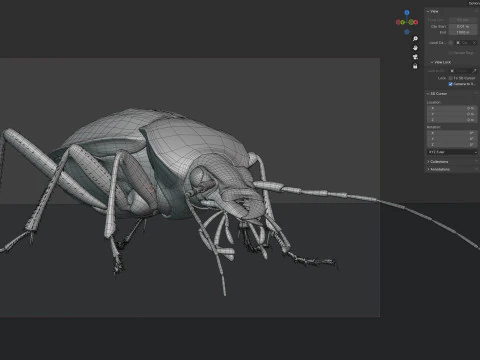
Task: Enable the Lock To 3D Cursor checkbox
Action: click(451, 78)
